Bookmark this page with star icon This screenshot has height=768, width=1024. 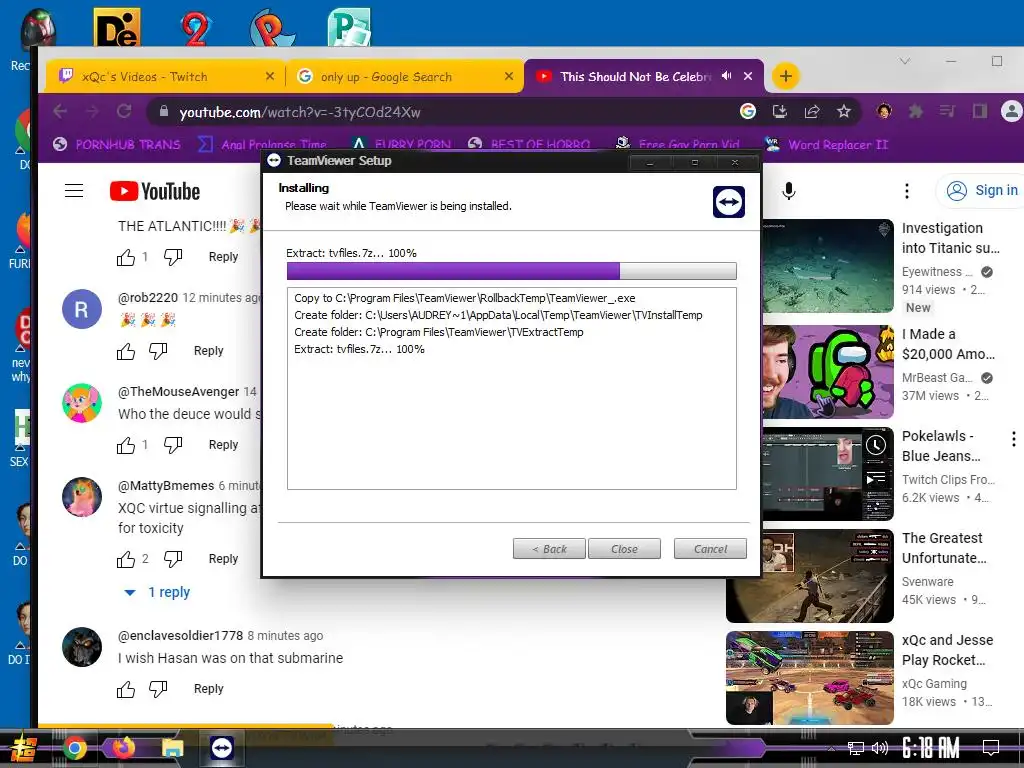(x=844, y=112)
